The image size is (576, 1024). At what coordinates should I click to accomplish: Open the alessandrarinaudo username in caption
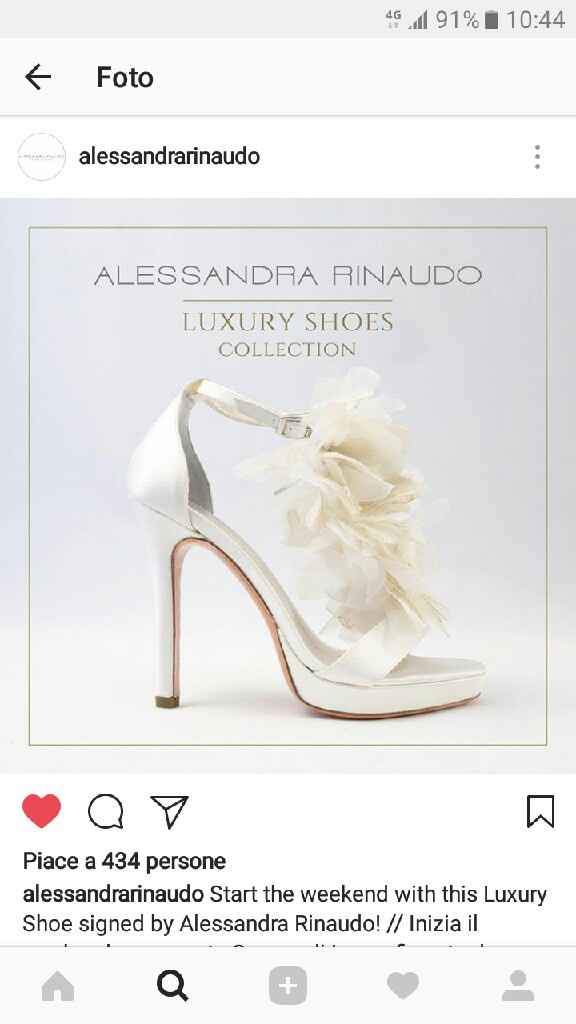pos(113,894)
